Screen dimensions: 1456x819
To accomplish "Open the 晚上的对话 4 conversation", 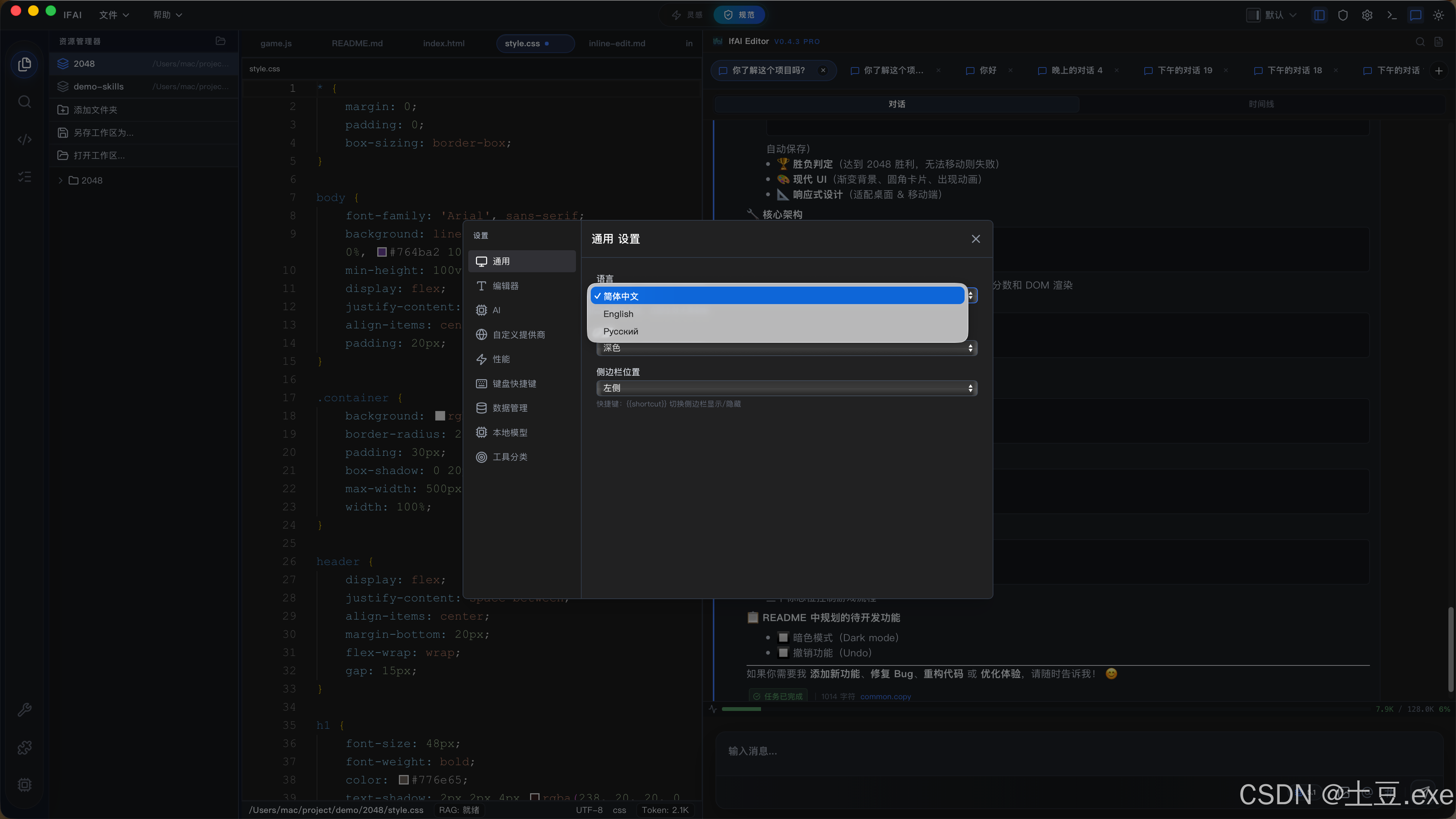I will point(1077,71).
